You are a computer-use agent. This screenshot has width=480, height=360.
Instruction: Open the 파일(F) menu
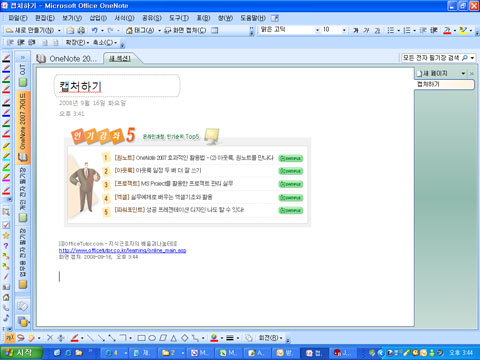18,18
